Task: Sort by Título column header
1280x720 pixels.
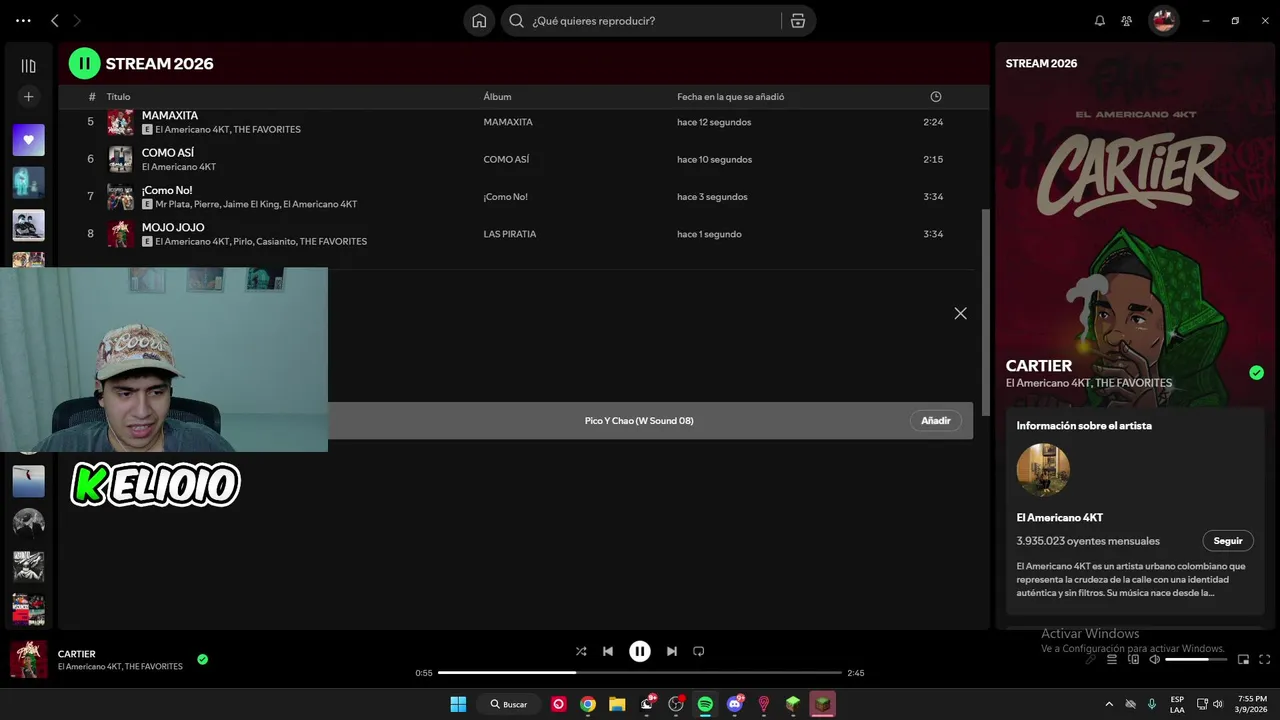Action: coord(118,97)
